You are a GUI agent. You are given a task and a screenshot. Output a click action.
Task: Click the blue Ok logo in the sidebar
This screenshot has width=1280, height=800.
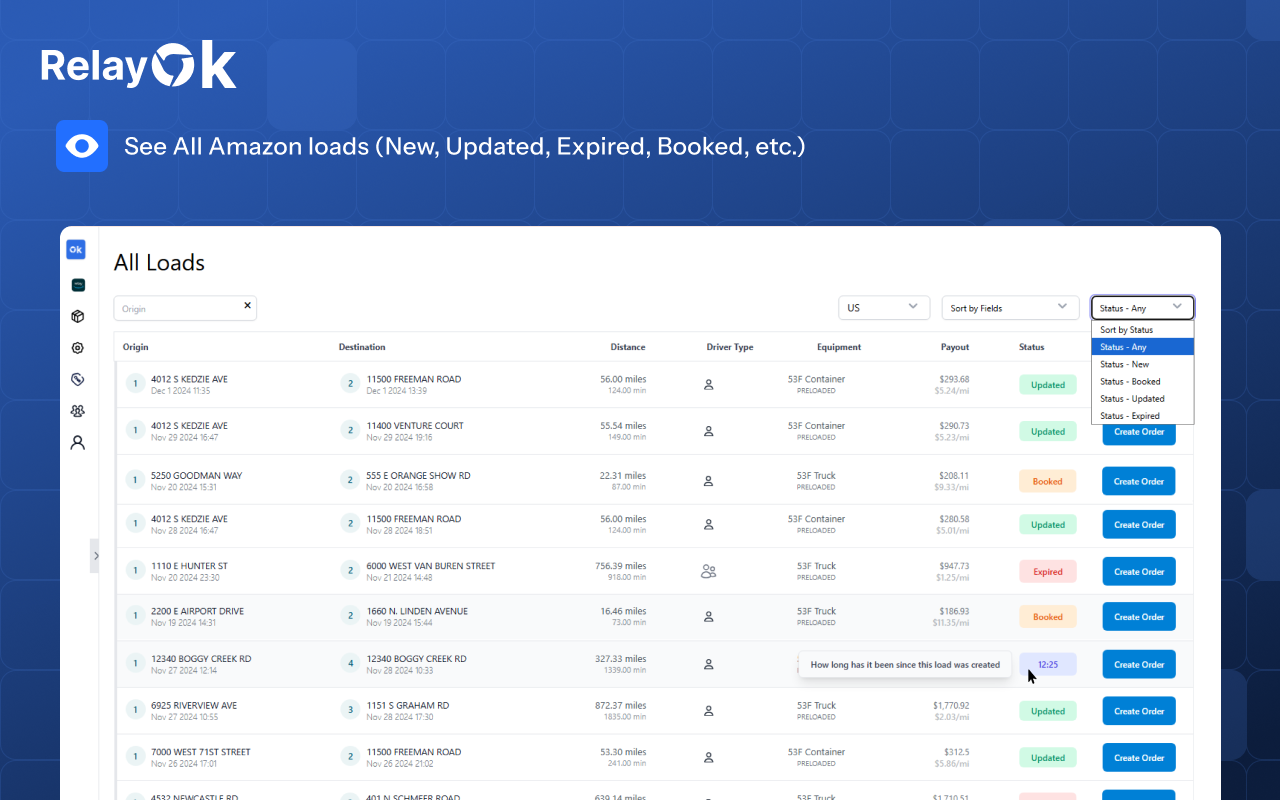tap(76, 250)
